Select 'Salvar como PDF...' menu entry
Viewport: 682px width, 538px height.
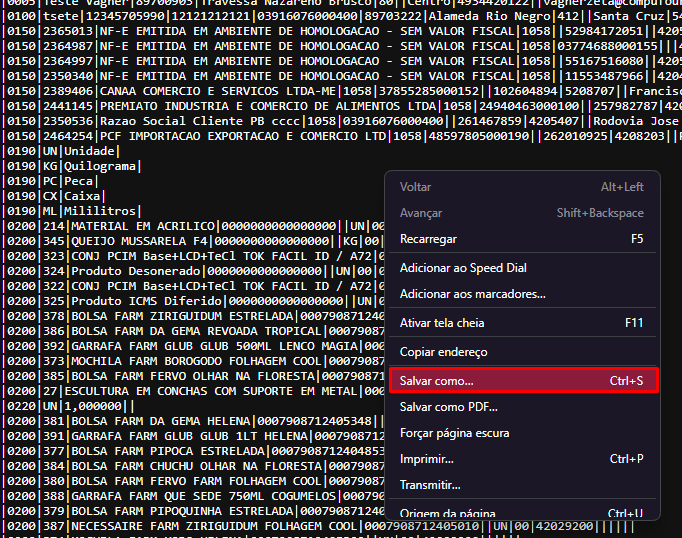click(x=448, y=407)
